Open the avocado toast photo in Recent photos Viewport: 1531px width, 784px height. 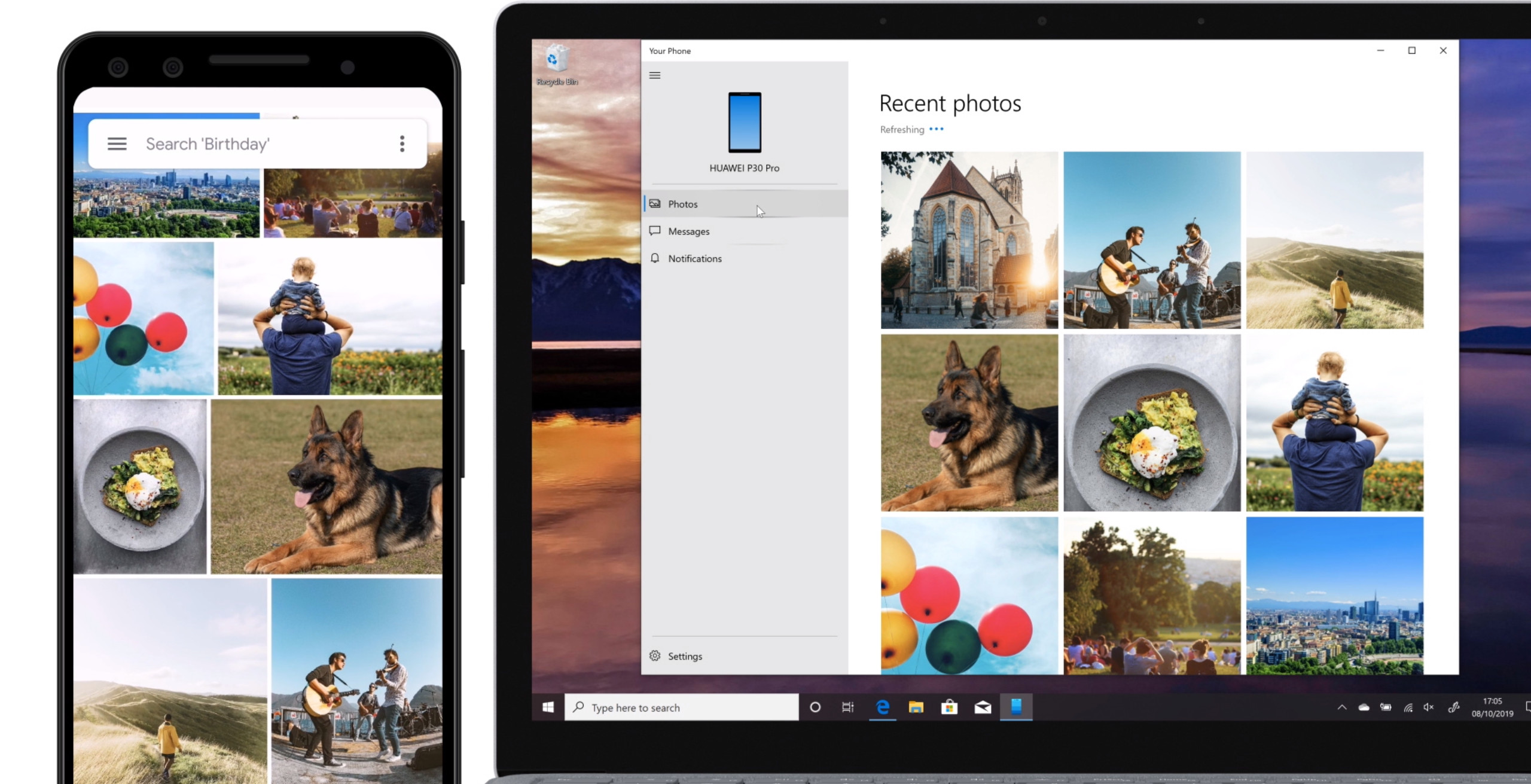click(x=1152, y=423)
